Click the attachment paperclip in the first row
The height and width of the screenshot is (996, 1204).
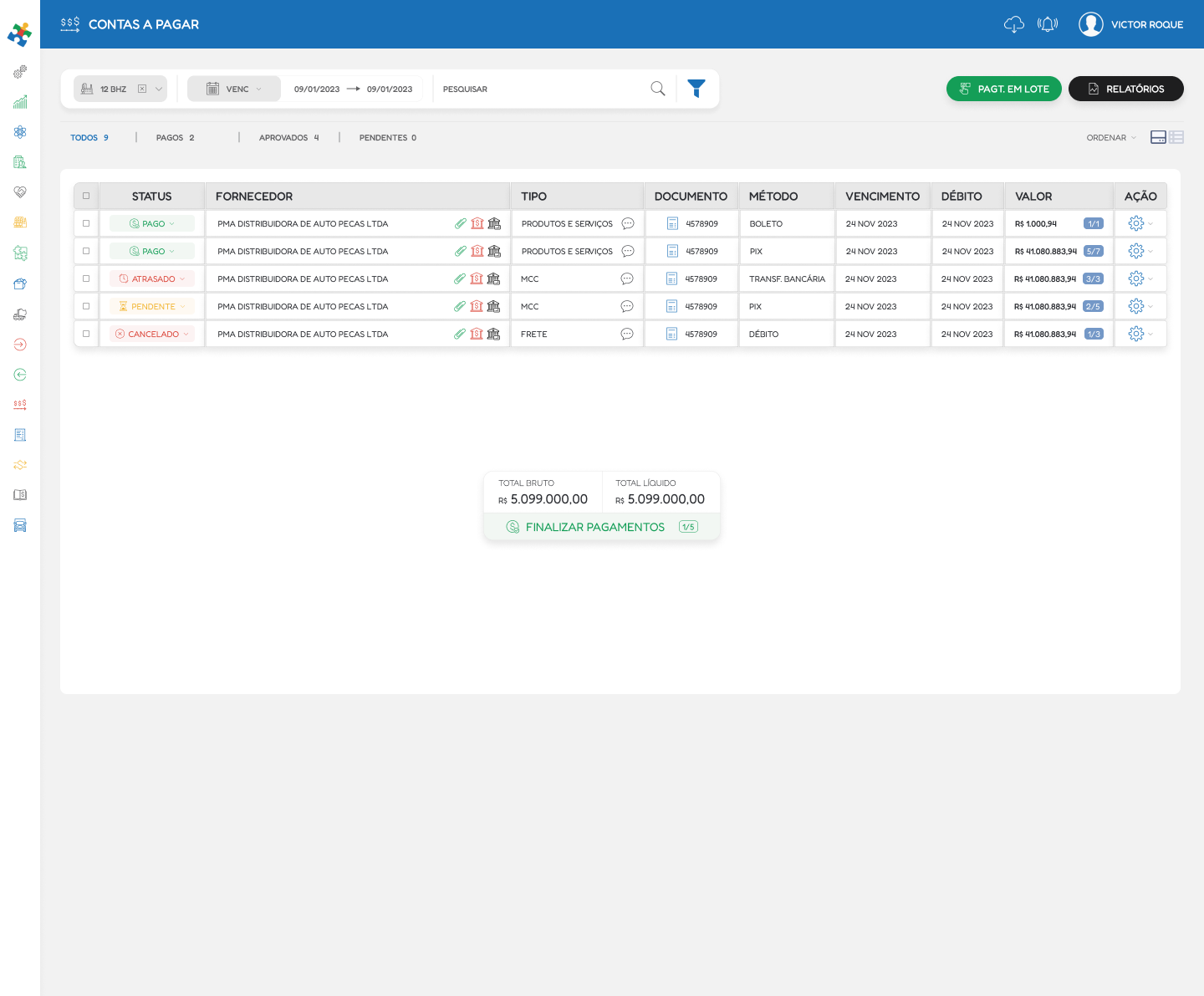461,223
